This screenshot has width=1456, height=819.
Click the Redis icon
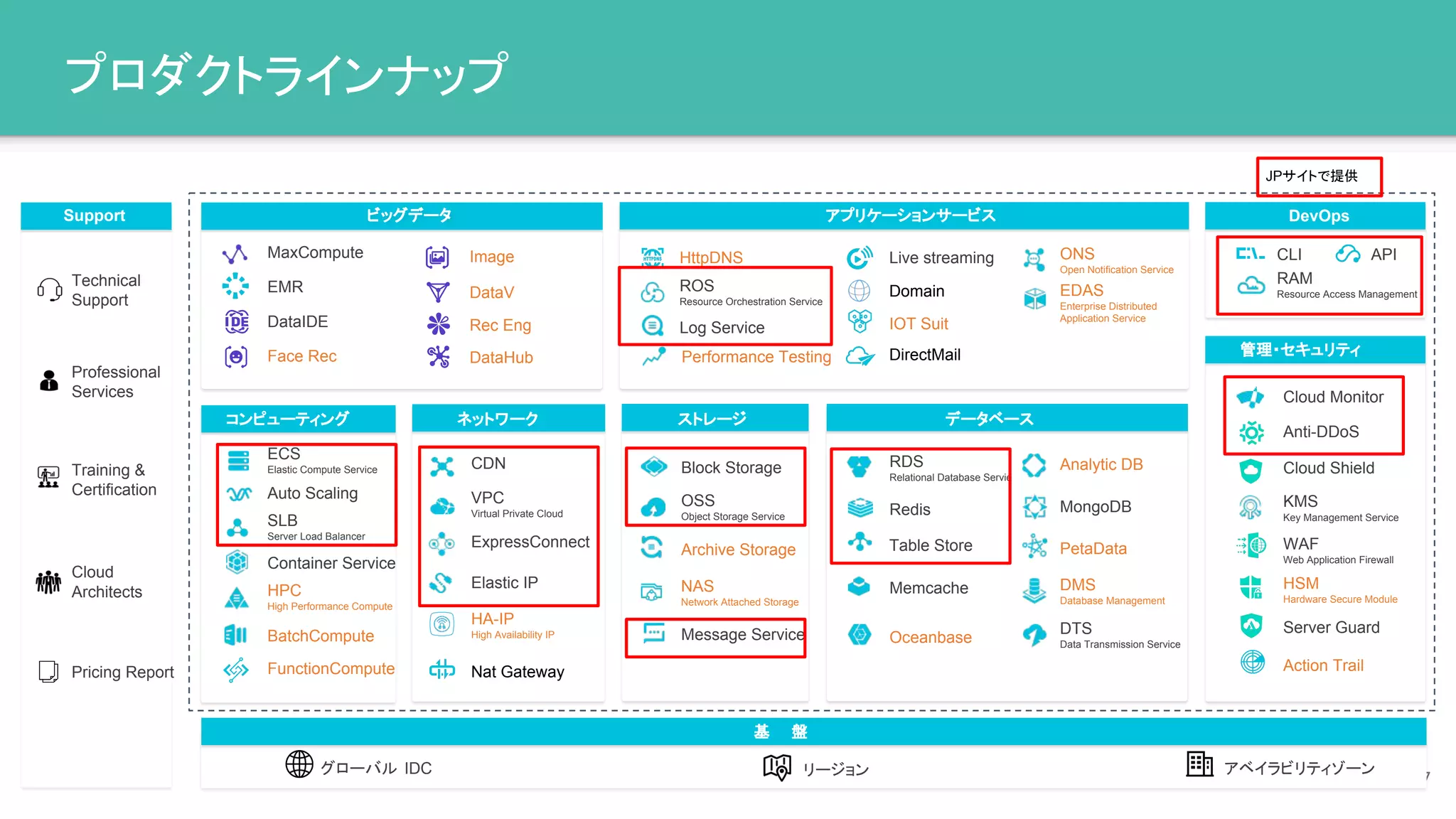pos(860,508)
